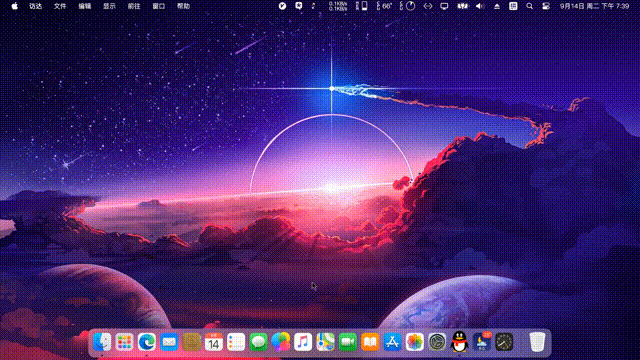Open the volume control in menu bar

point(480,6)
